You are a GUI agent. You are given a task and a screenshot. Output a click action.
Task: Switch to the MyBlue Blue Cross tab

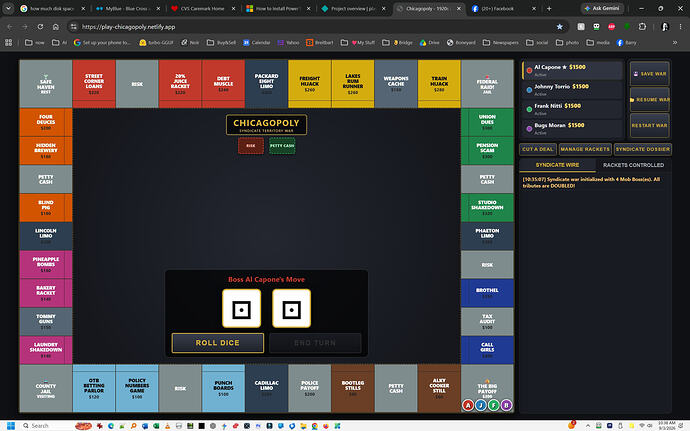(128, 8)
